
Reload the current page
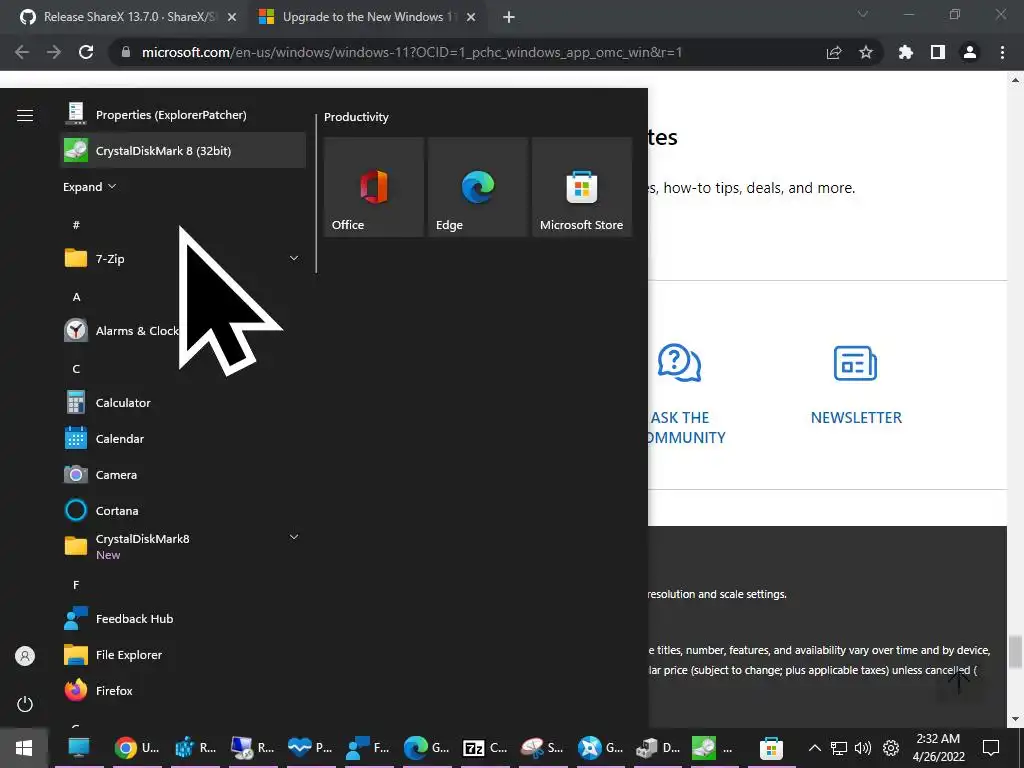[86, 52]
